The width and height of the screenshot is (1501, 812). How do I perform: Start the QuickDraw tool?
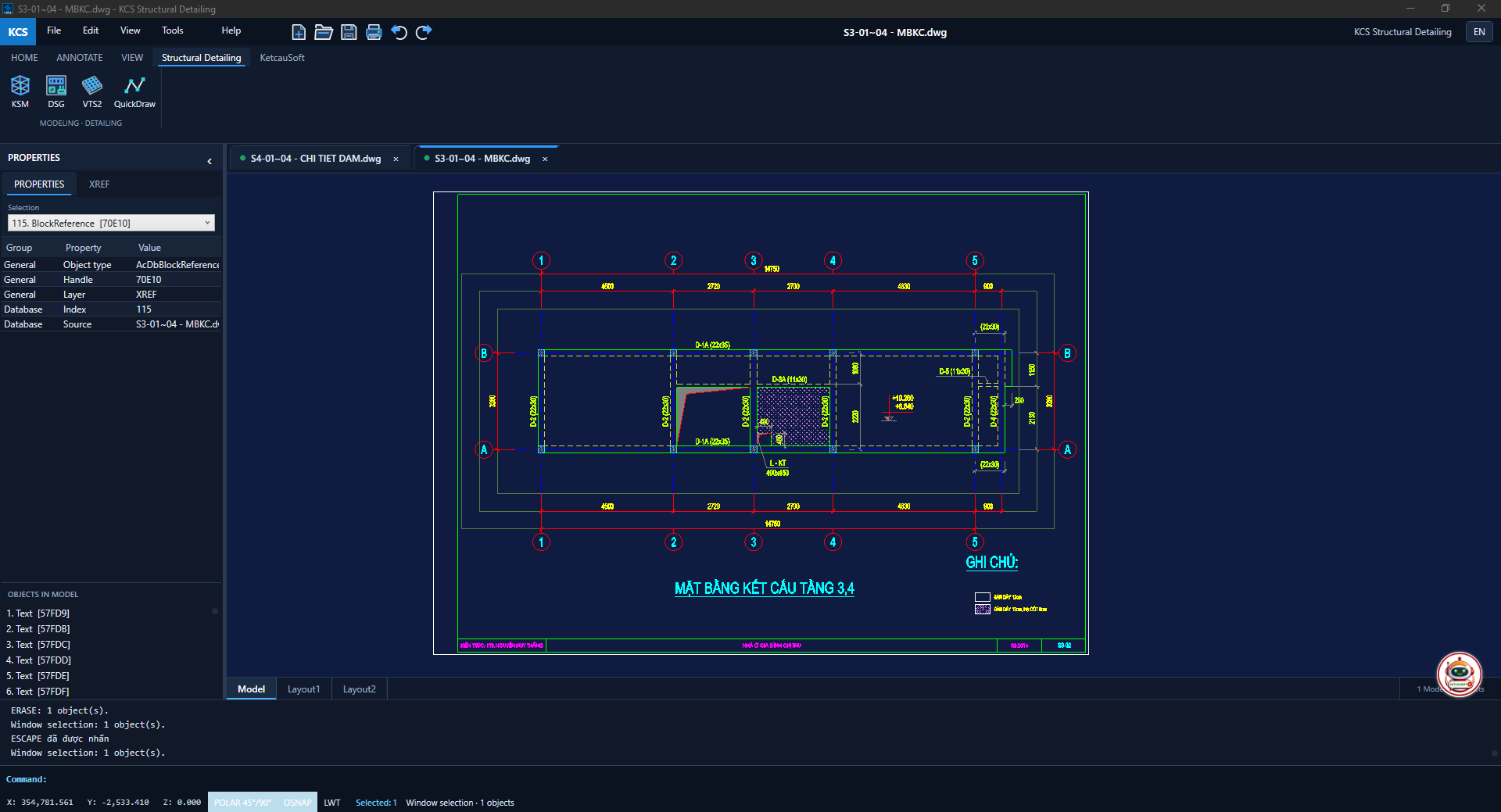[x=134, y=91]
